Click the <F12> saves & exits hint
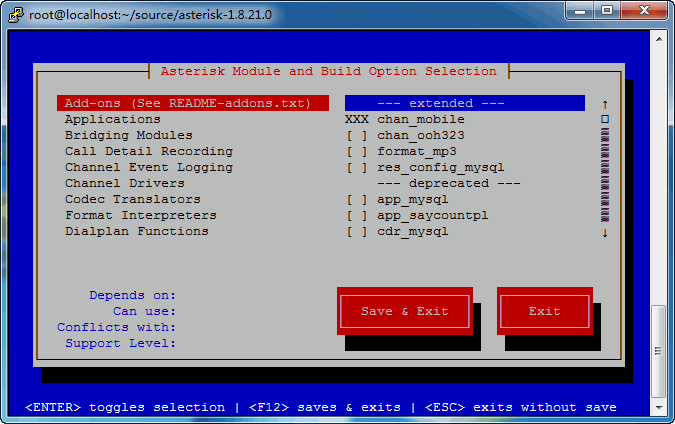The image size is (675, 424). (325, 407)
